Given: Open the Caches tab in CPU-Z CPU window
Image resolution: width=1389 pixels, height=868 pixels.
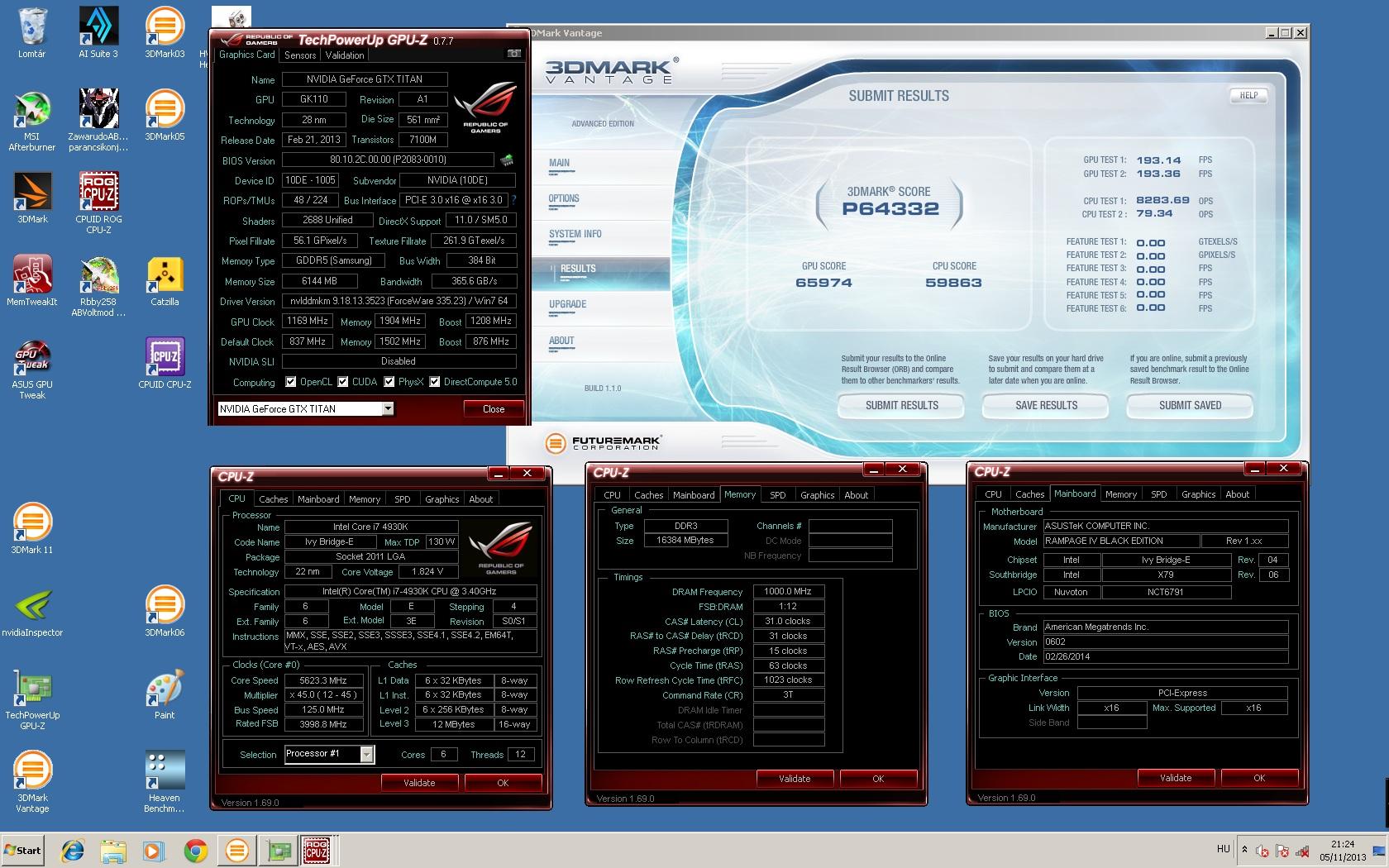Looking at the screenshot, I should coord(273,499).
